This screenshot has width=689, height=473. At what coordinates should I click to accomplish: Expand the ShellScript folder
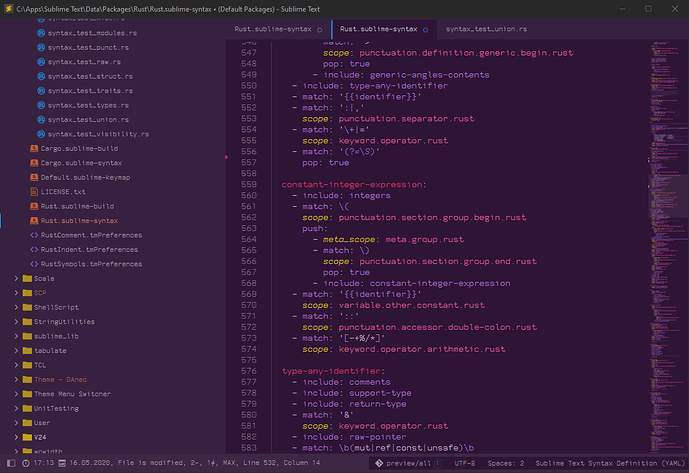click(16, 307)
